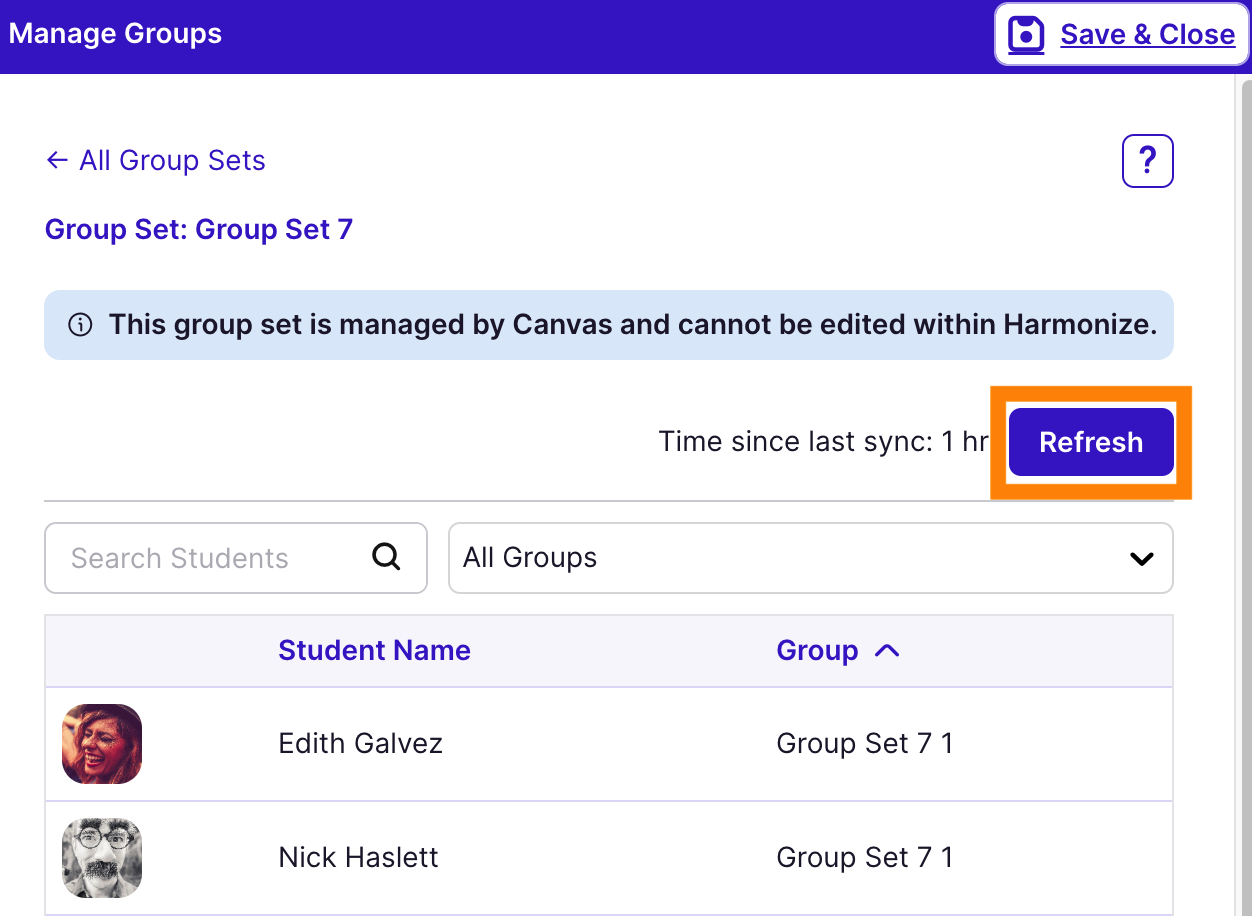
Task: Open help via question mark icon
Action: pyautogui.click(x=1147, y=161)
